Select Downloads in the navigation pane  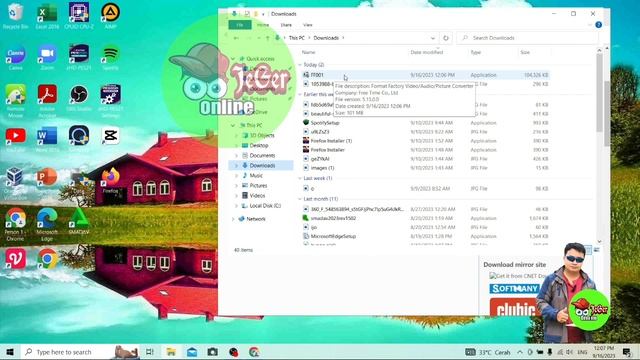(262, 165)
